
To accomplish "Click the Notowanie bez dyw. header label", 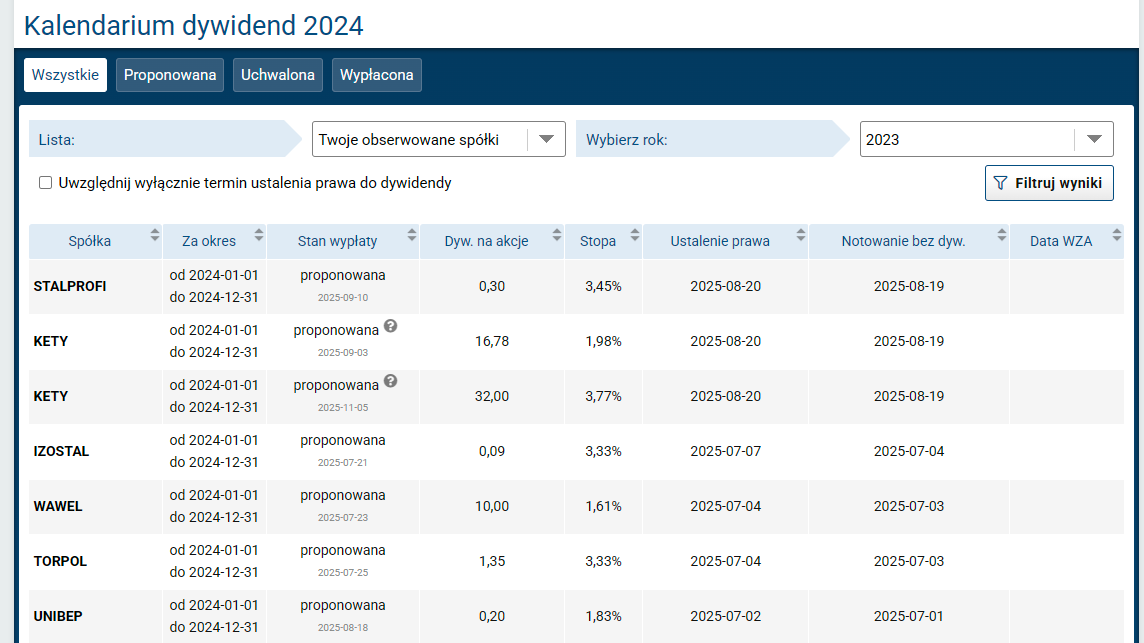I will (x=903, y=241).
